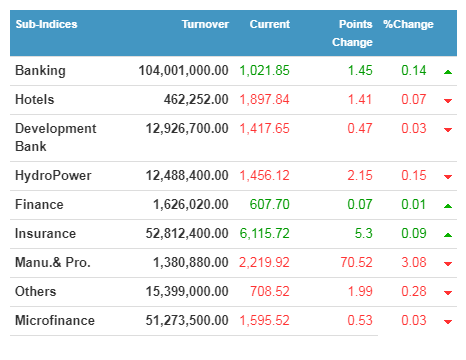This screenshot has width=466, height=360.
Task: Click the green up arrow in Banking row
Action: click(448, 72)
